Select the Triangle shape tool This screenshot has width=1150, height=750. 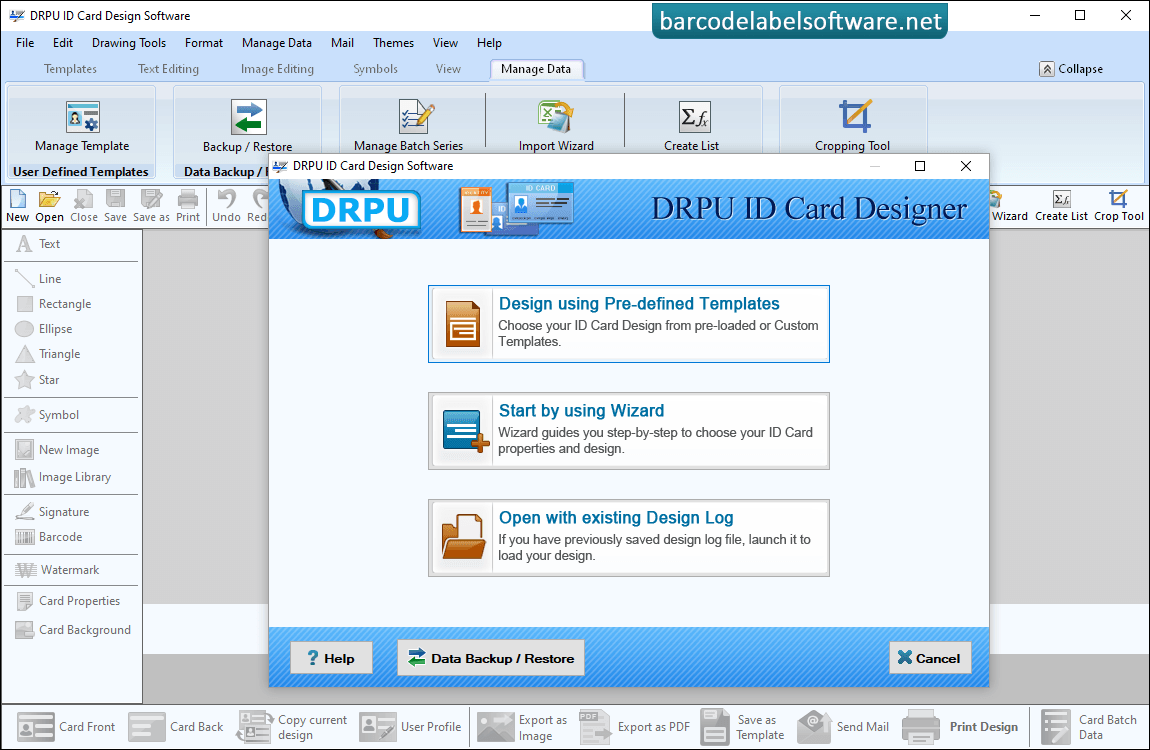coord(48,353)
